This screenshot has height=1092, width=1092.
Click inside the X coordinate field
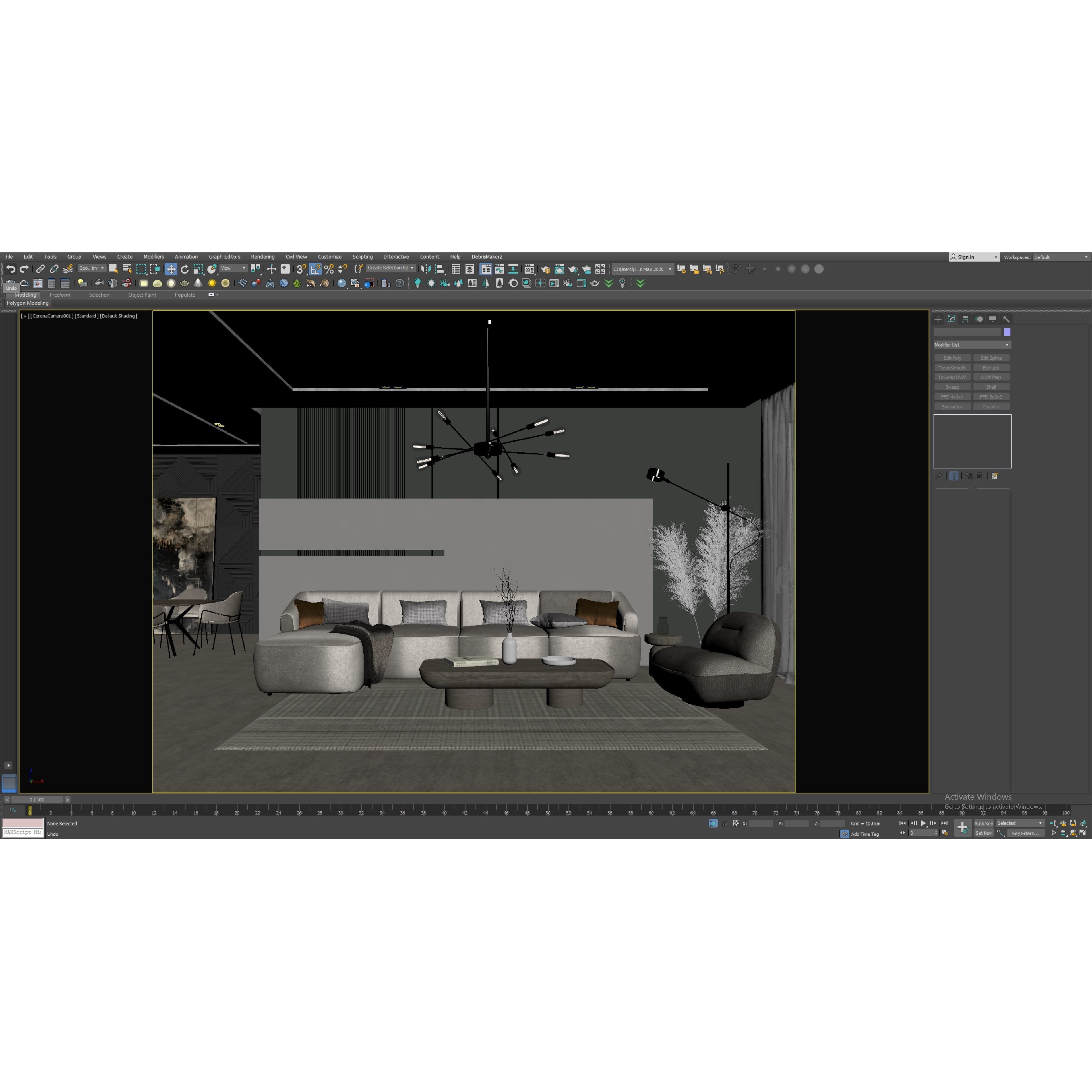pyautogui.click(x=761, y=824)
